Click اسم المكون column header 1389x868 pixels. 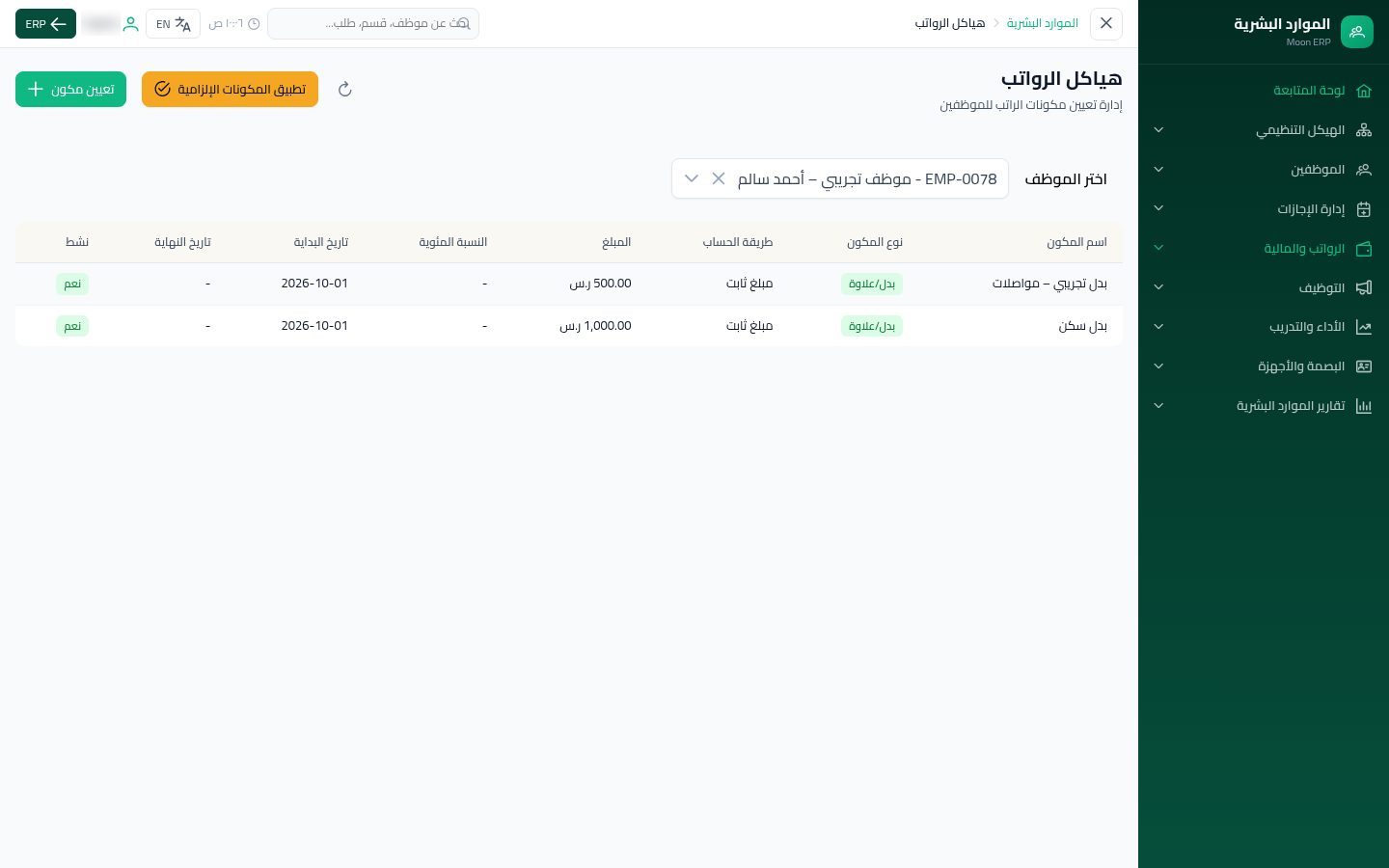click(x=1076, y=242)
